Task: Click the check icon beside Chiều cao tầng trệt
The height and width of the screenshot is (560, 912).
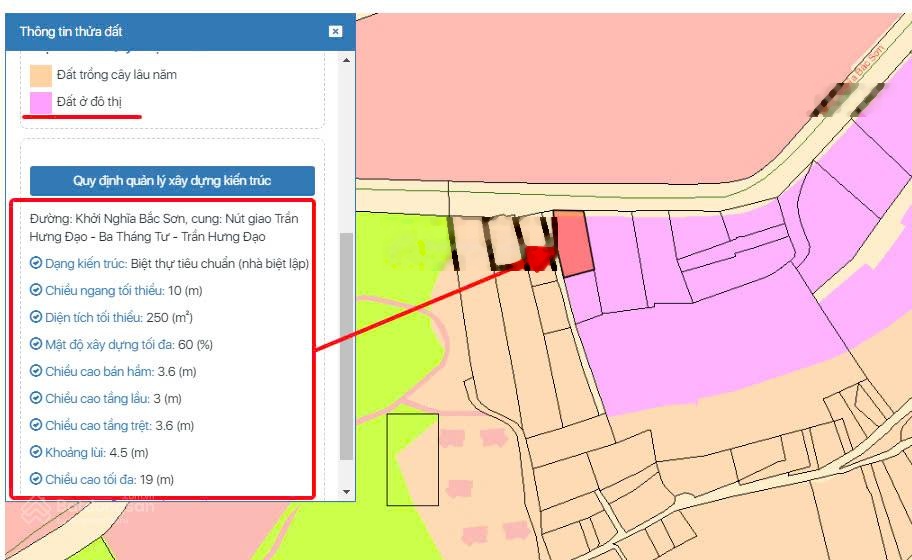Action: 36,425
